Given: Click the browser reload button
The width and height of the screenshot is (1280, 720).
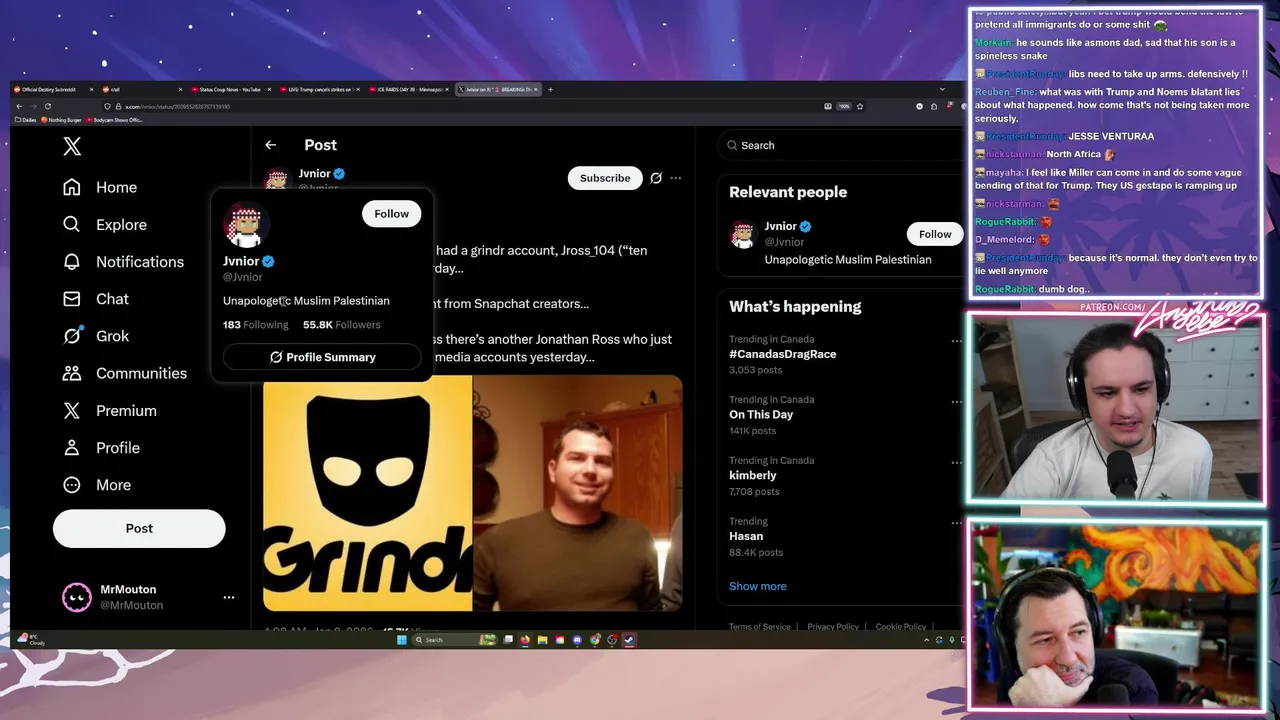Looking at the screenshot, I should (47, 106).
